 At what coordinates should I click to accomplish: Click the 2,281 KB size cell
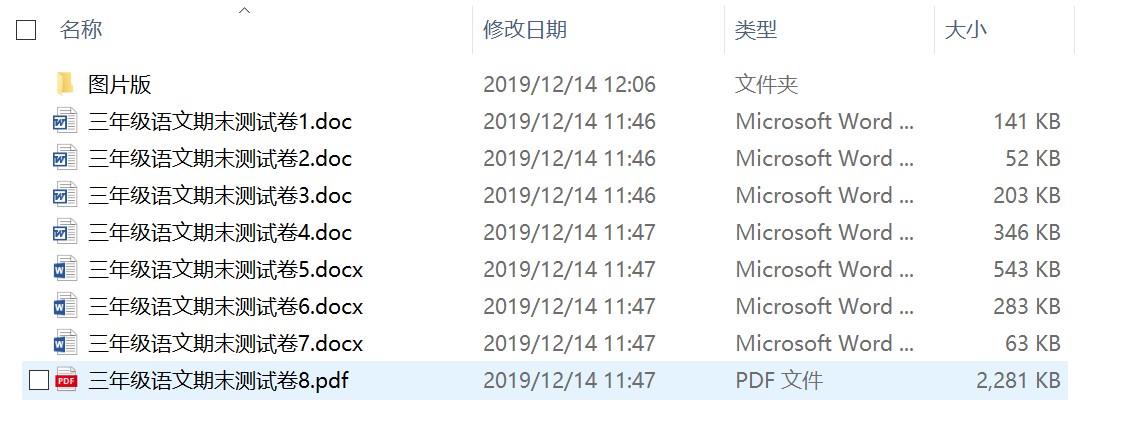1018,380
